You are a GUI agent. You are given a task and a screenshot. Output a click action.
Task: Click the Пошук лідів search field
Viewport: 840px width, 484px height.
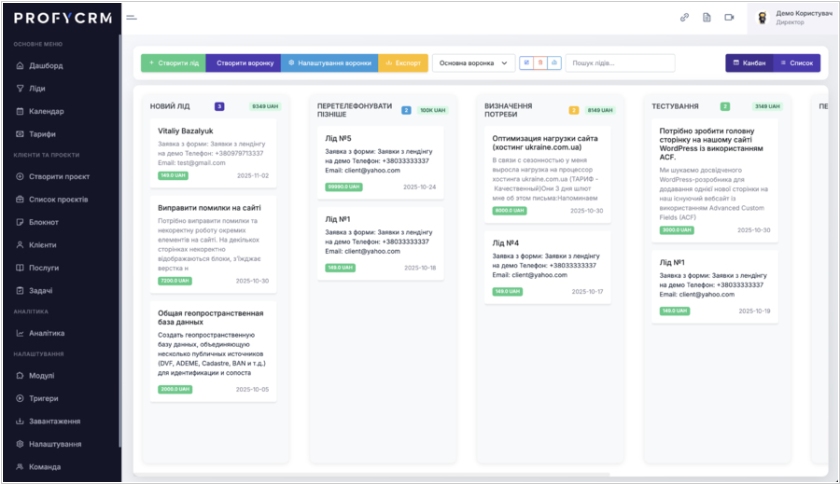tap(620, 62)
